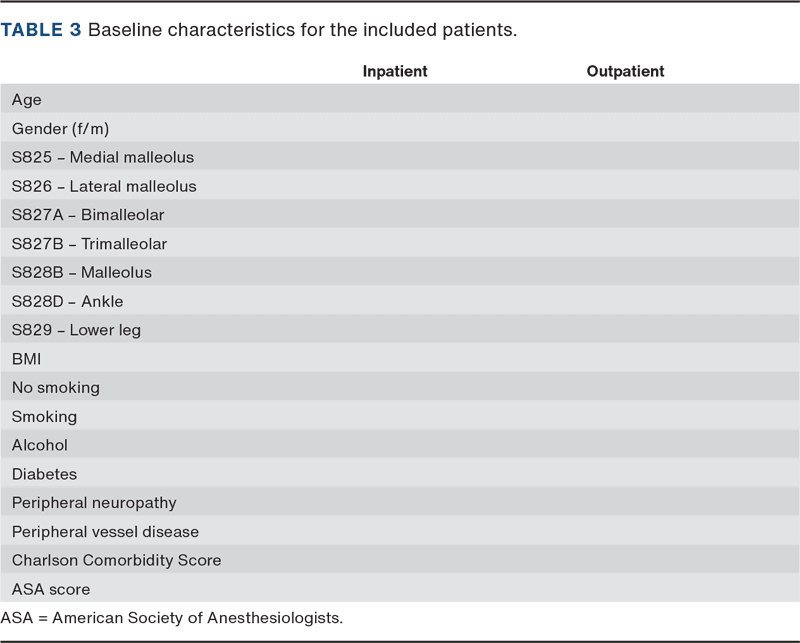Click the Peripheral vessel disease row
This screenshot has width=800, height=643.
(x=105, y=532)
